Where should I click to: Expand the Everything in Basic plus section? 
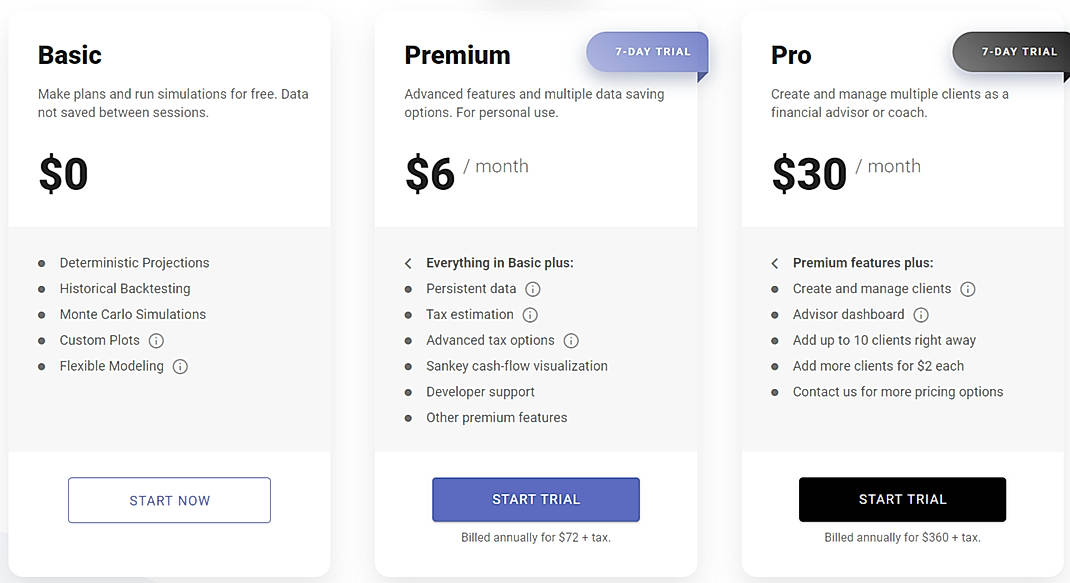[x=408, y=263]
